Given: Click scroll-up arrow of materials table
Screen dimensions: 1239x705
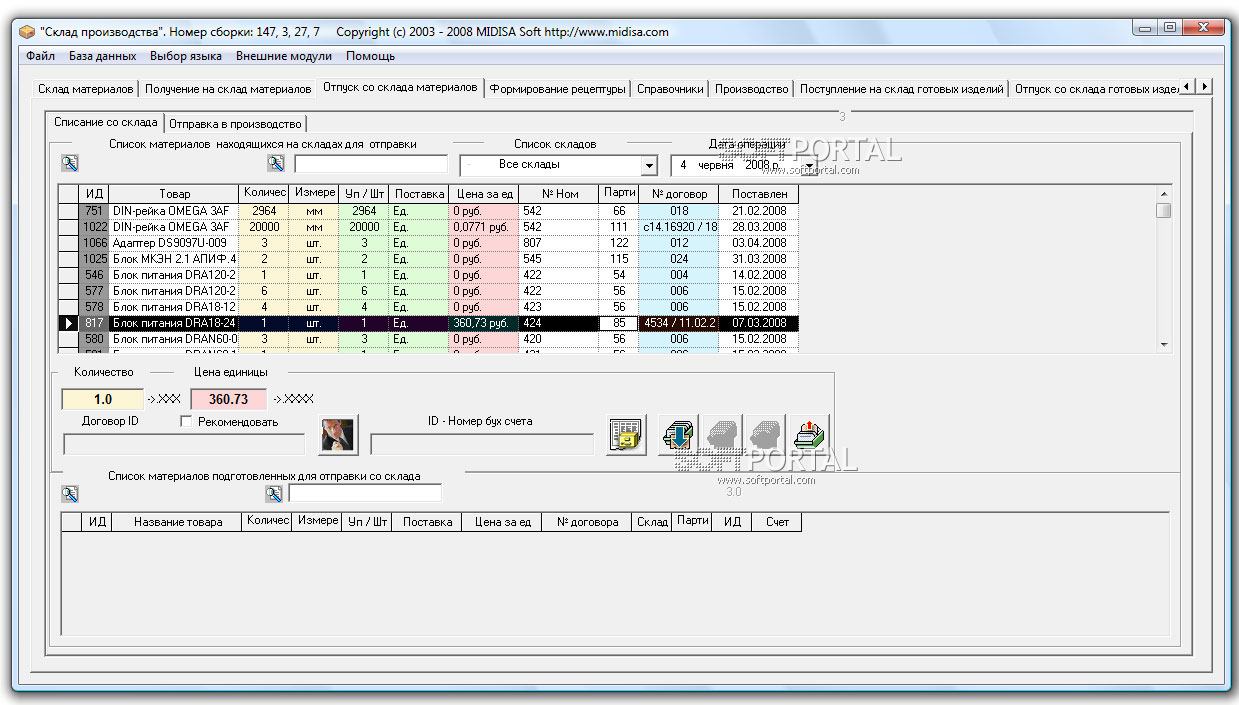Looking at the screenshot, I should 1163,193.
